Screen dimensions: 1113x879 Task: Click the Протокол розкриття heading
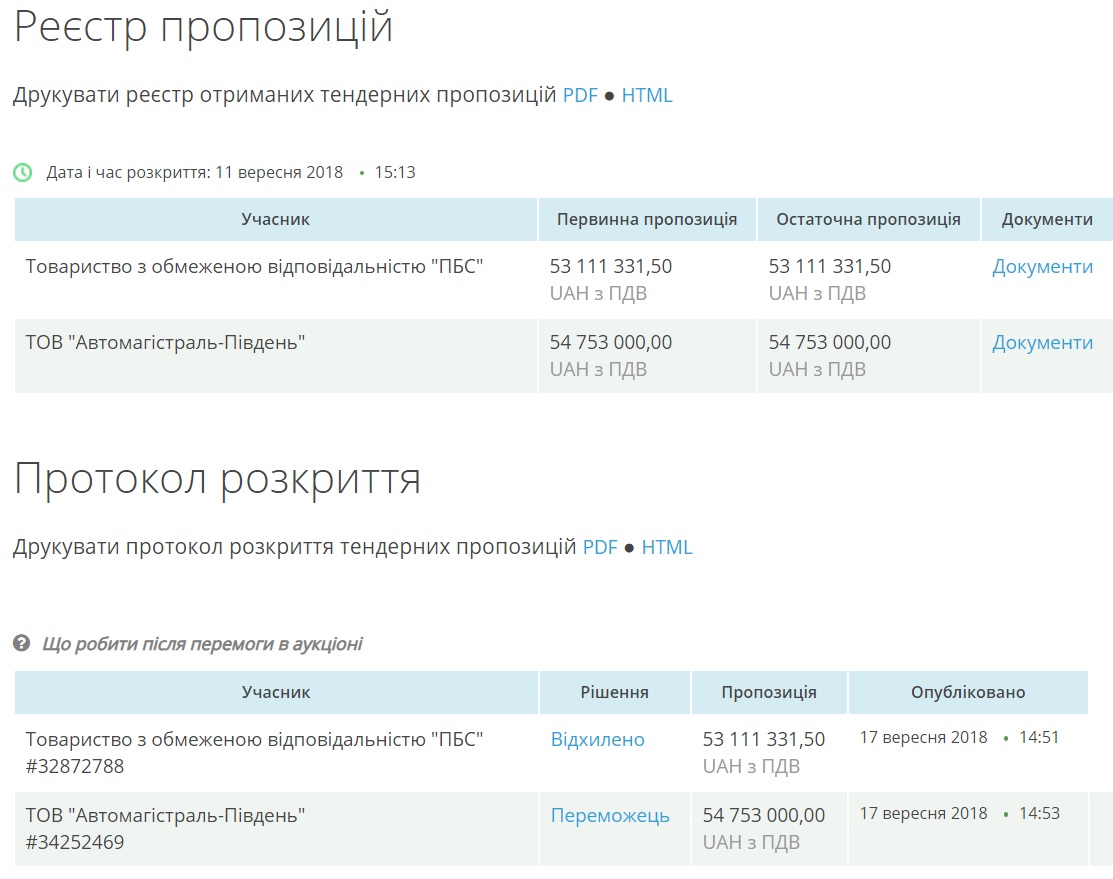[217, 480]
